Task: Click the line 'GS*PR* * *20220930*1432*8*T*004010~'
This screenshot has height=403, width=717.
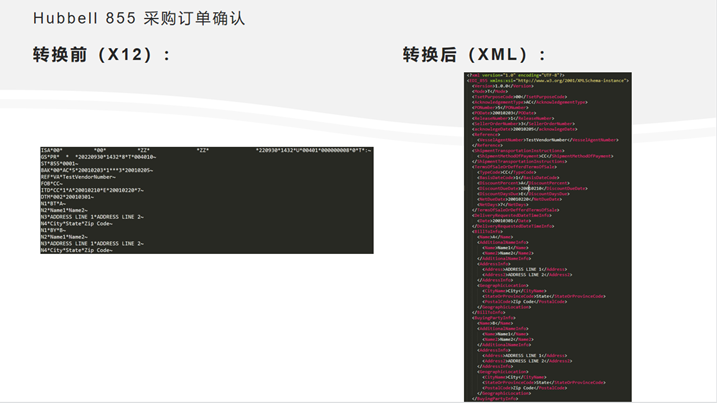Action: (98, 157)
